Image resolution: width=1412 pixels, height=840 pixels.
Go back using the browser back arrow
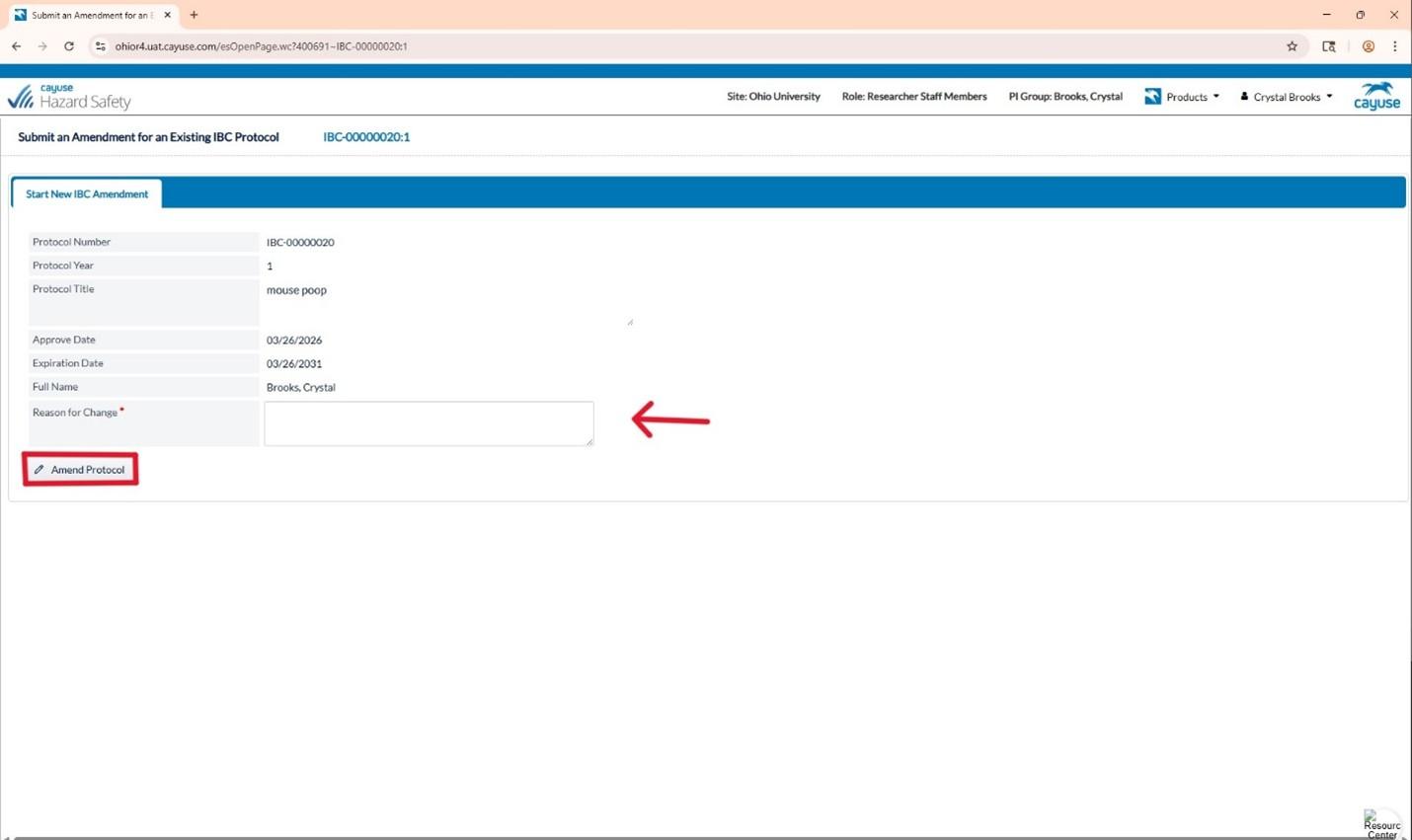point(17,46)
